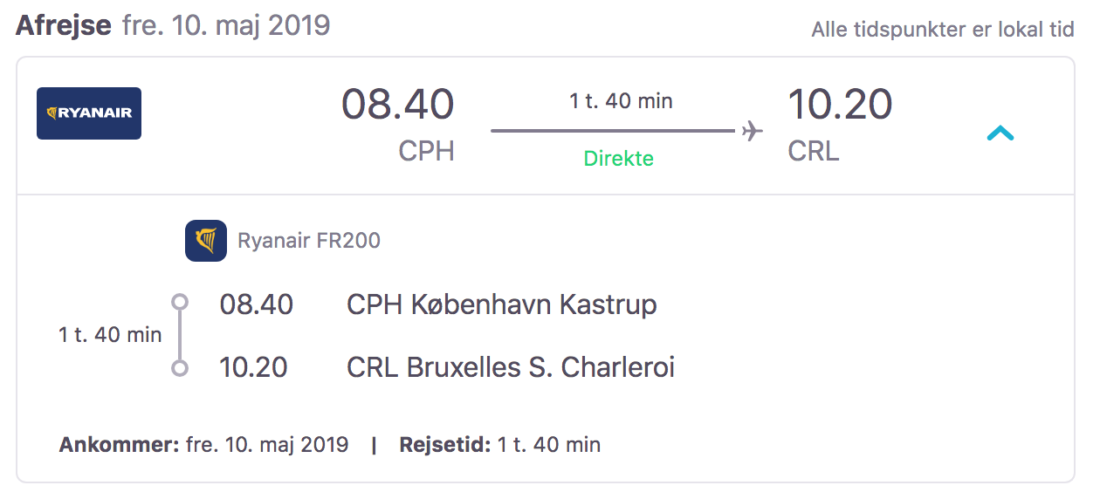Image resolution: width=1100 pixels, height=499 pixels.
Task: Click the bottom route stop circle
Action: [x=180, y=368]
